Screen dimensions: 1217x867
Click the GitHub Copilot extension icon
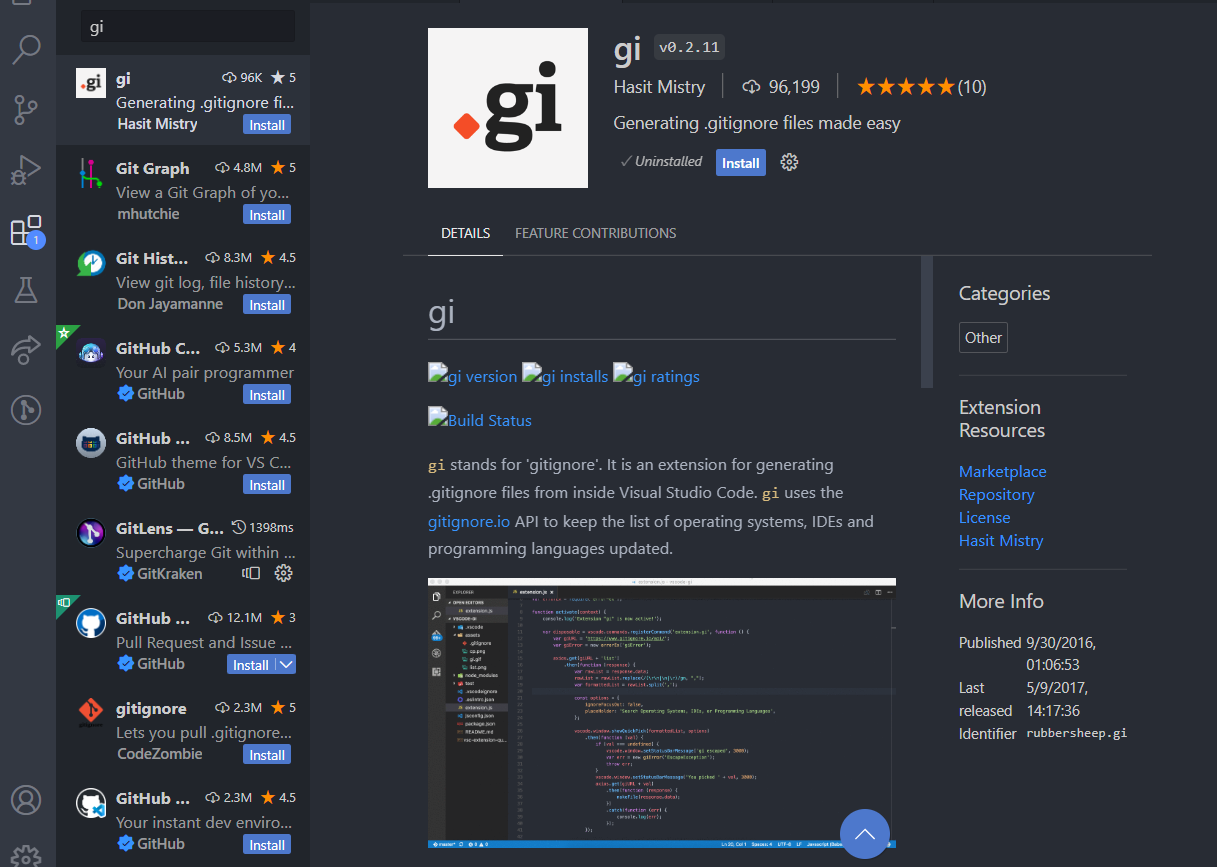pyautogui.click(x=91, y=354)
